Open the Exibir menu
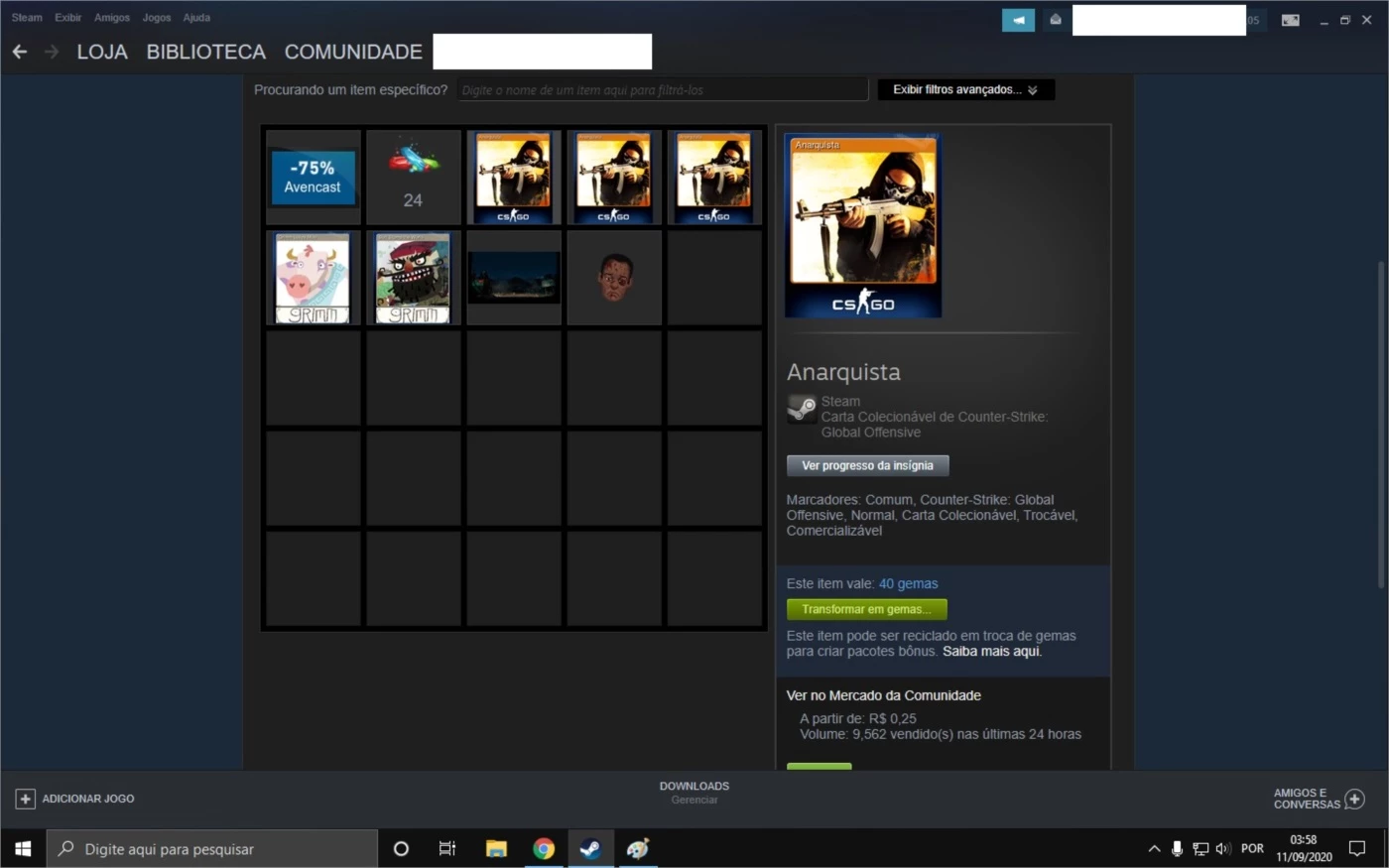Viewport: 1389px width, 868px height. tap(68, 18)
